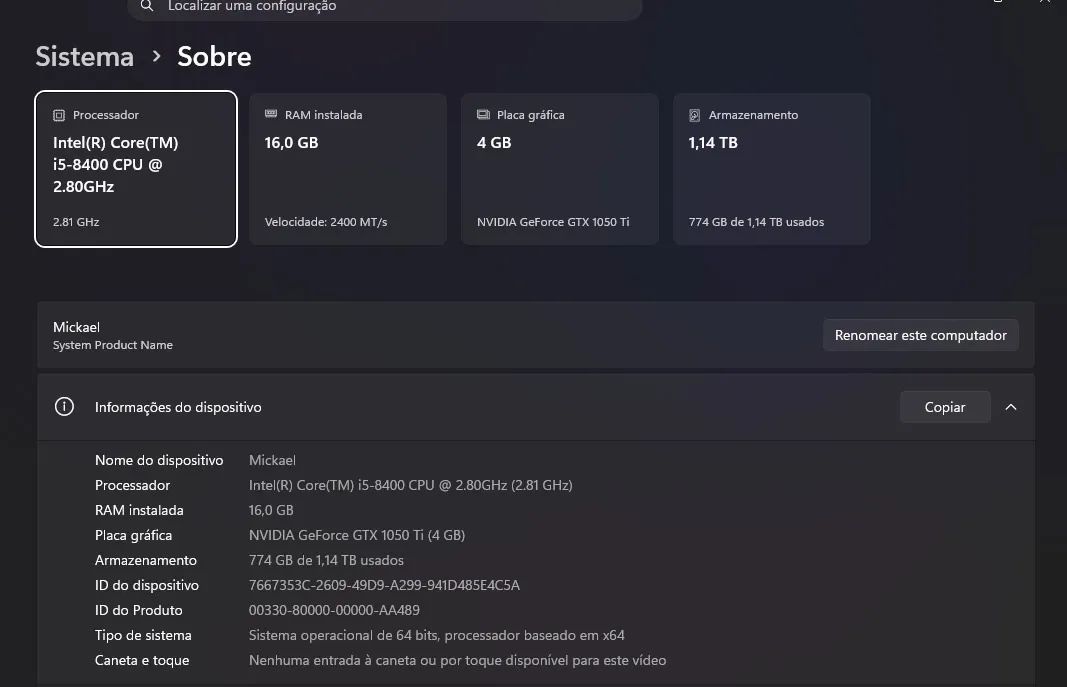Viewport: 1067px width, 687px height.
Task: Select the Sobre breadcrumb title
Action: (214, 56)
